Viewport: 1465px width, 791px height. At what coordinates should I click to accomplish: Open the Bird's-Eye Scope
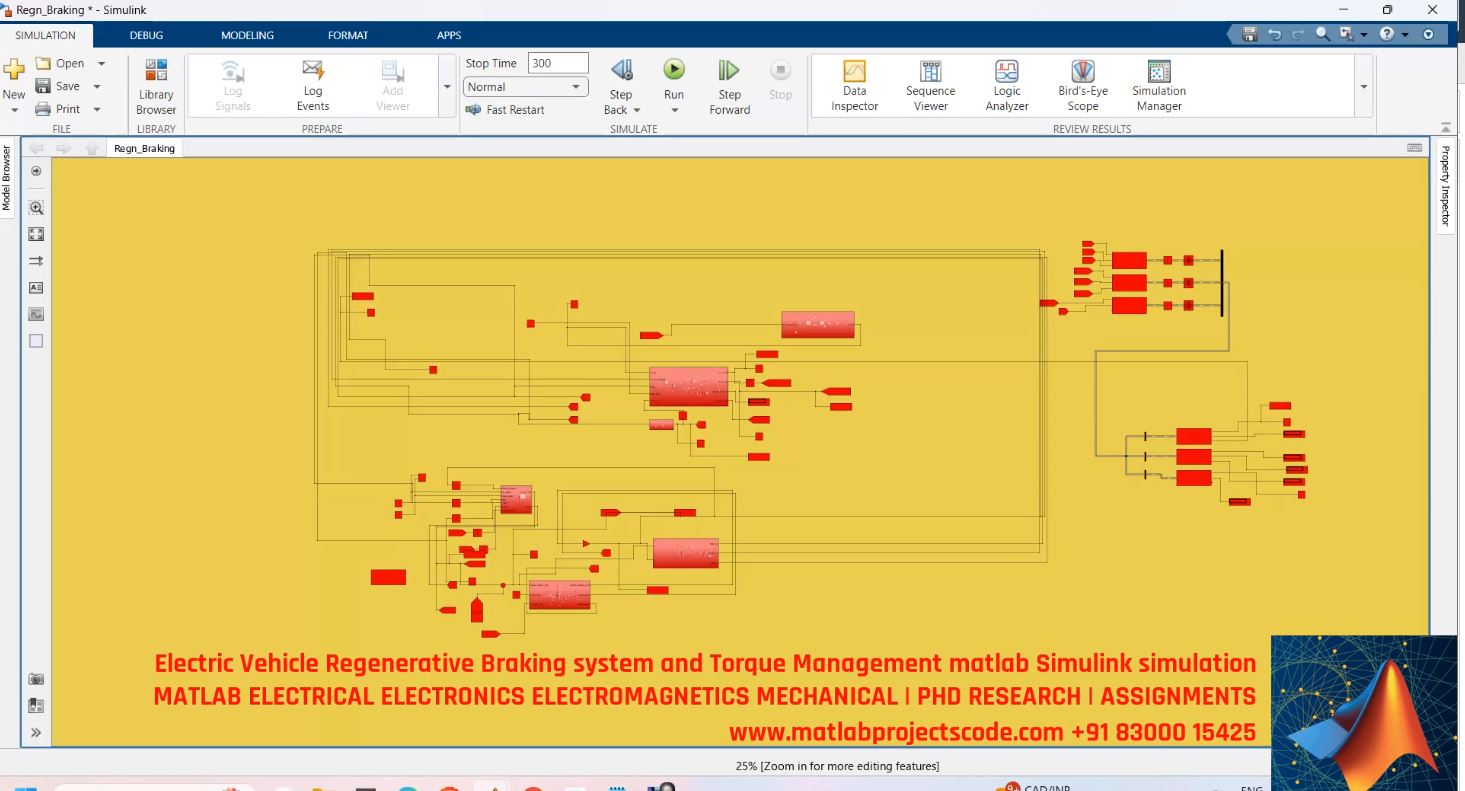click(x=1082, y=85)
